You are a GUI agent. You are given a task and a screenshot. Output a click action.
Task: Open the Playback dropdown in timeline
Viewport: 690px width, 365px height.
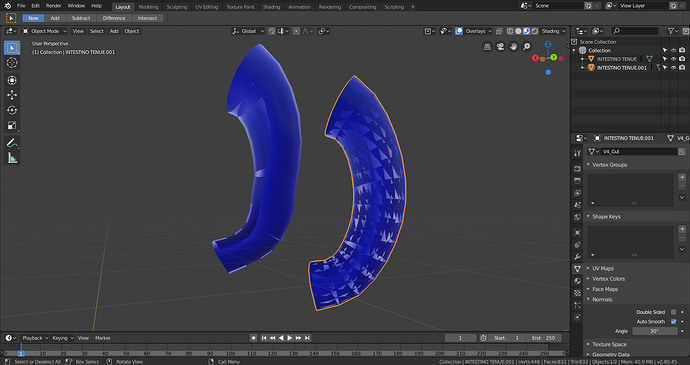pyautogui.click(x=35, y=338)
